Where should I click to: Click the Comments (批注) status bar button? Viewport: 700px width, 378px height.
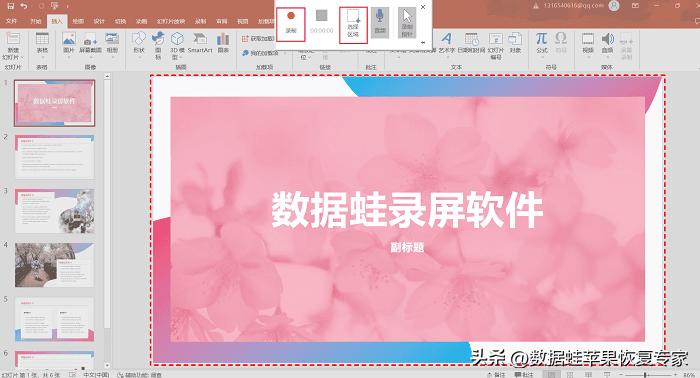coord(524,374)
